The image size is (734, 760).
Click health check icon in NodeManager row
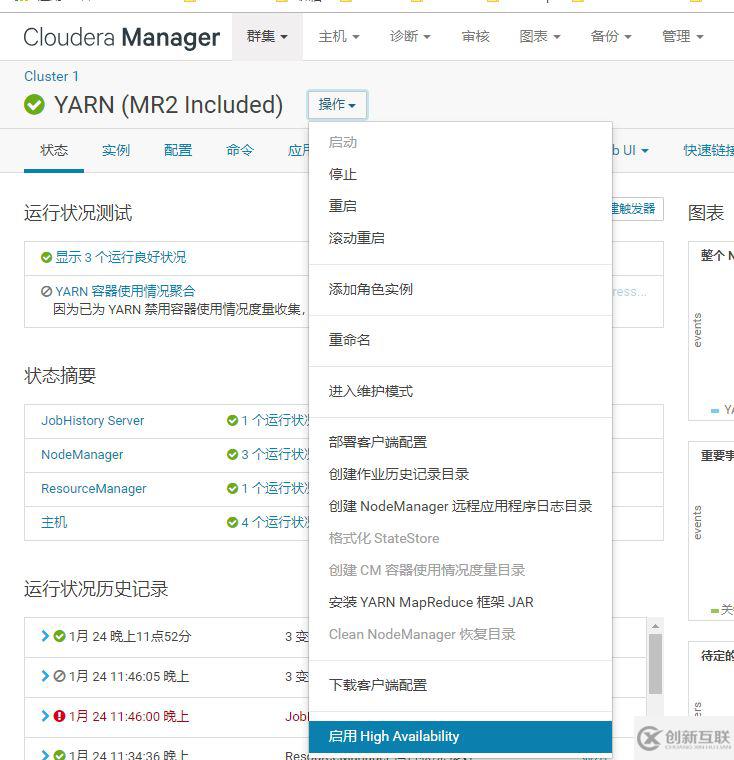coord(232,454)
